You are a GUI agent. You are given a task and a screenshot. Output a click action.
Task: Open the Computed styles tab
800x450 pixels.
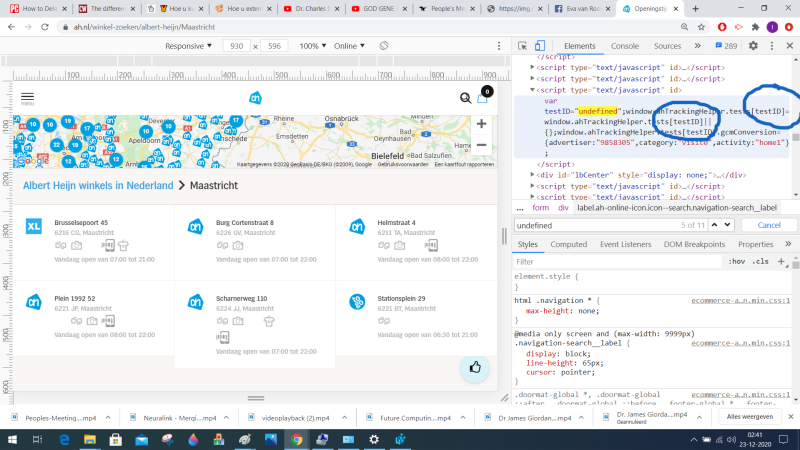coord(568,244)
